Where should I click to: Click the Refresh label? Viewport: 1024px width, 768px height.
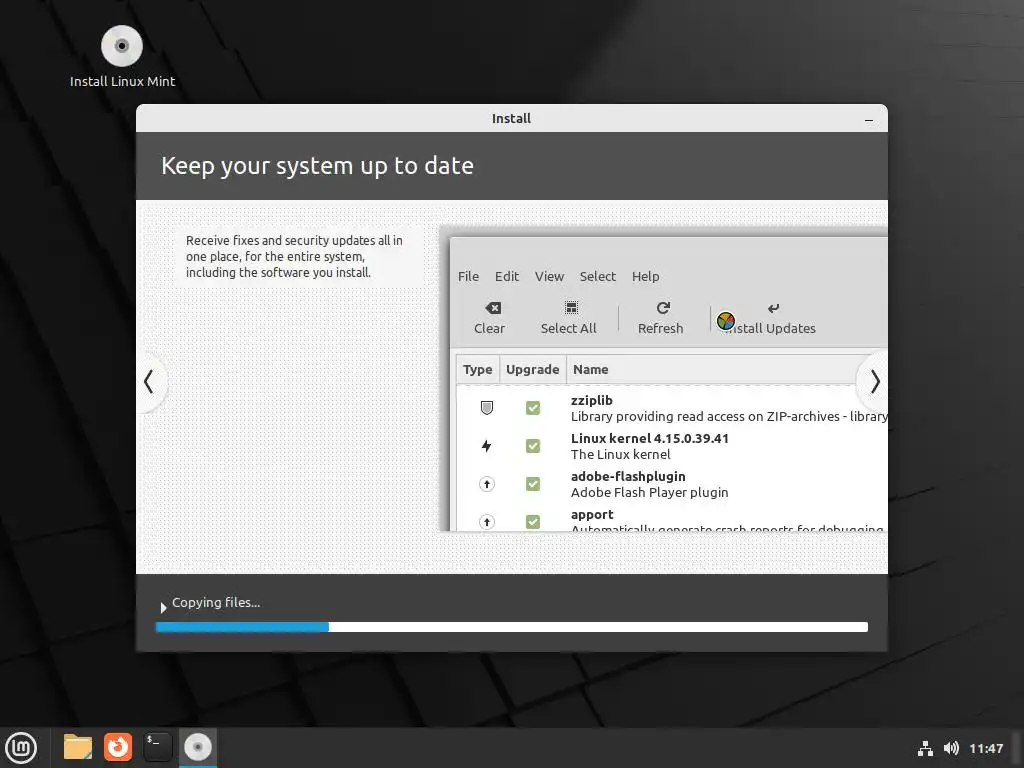pos(660,328)
